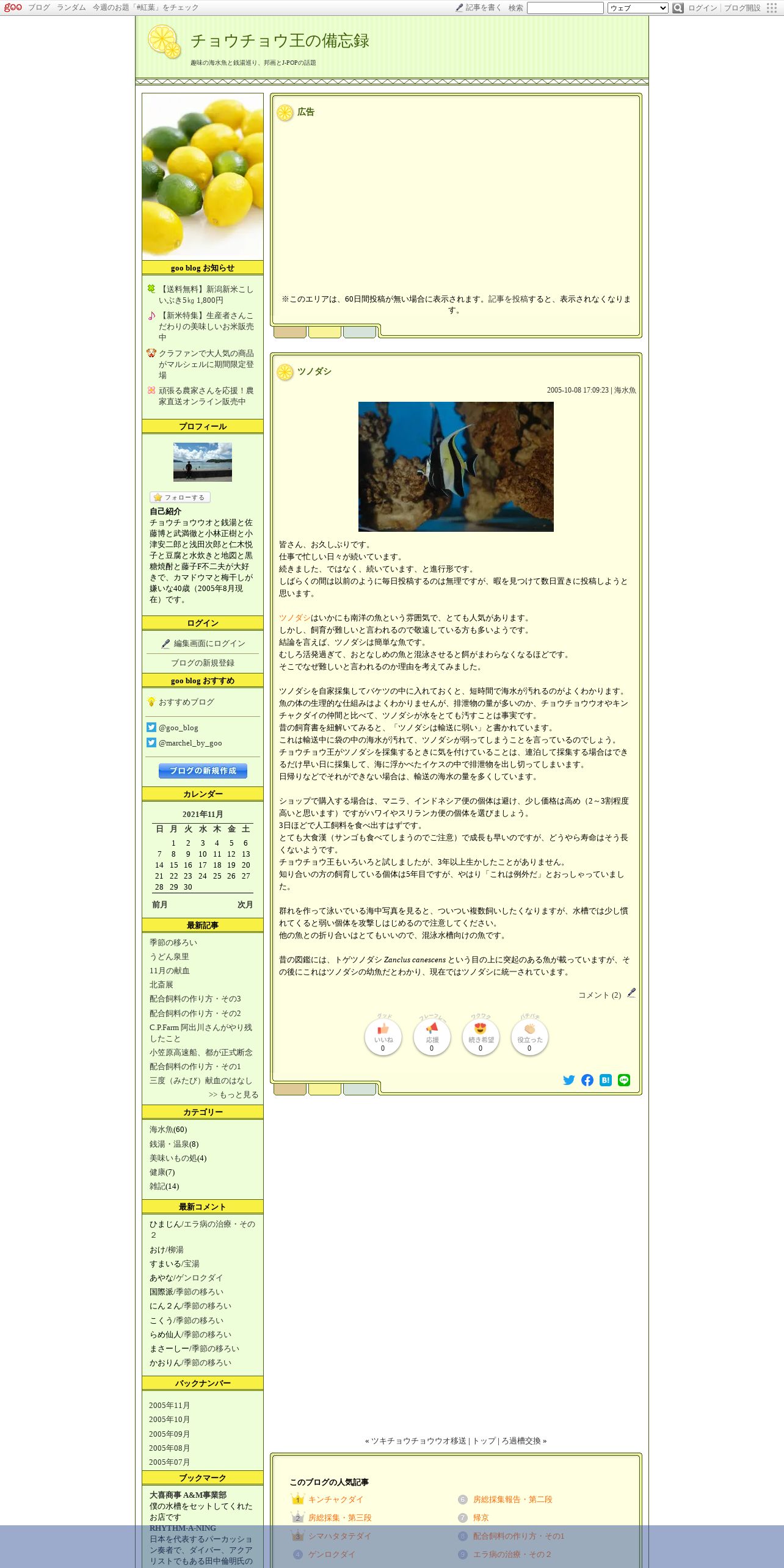Click the pencil icon beside コメント (2)
784x1568 pixels.
(x=631, y=993)
